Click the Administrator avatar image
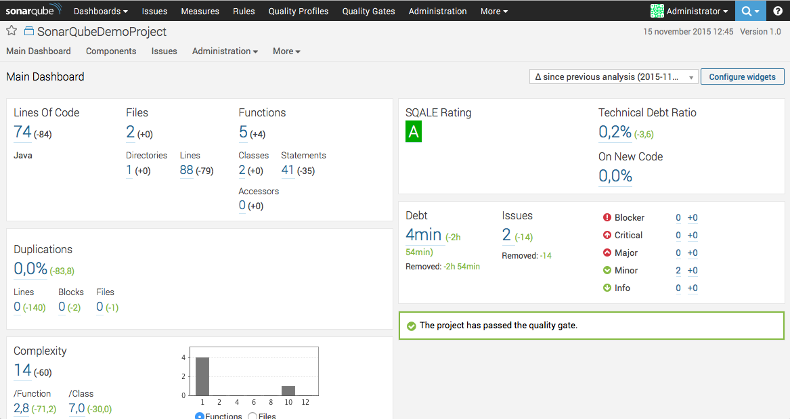 pos(657,11)
